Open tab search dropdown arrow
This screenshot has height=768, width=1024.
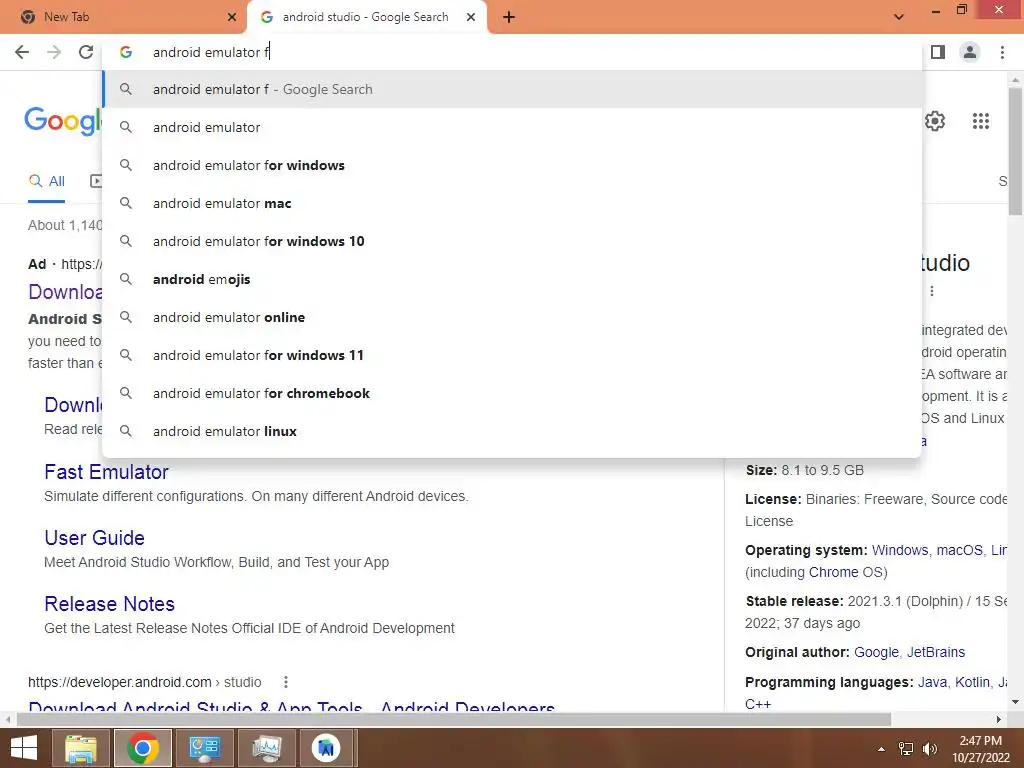[x=899, y=17]
